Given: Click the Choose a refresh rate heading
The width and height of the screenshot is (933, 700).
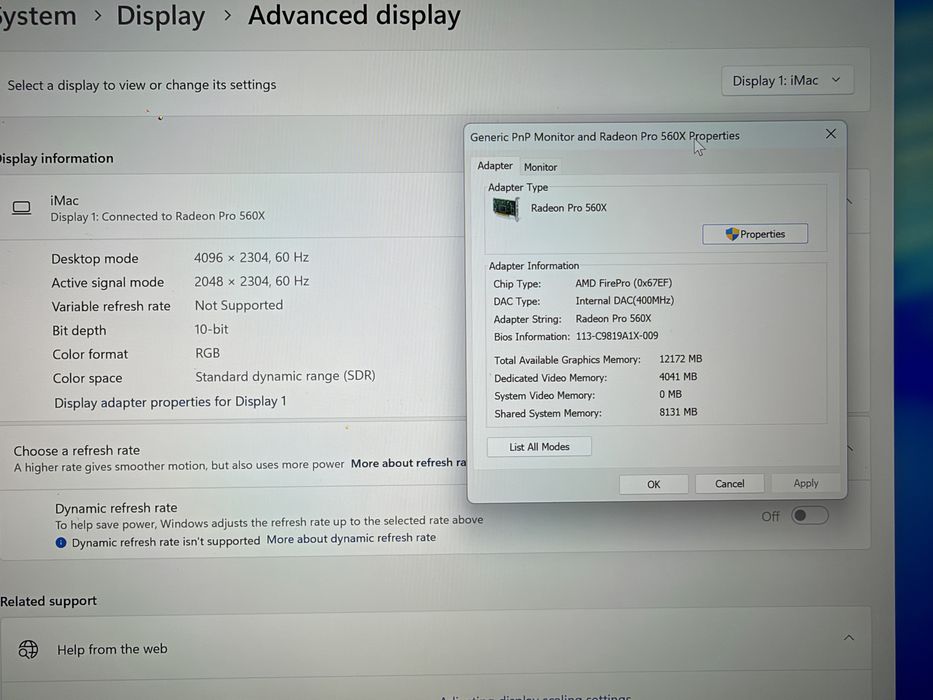Looking at the screenshot, I should (77, 451).
